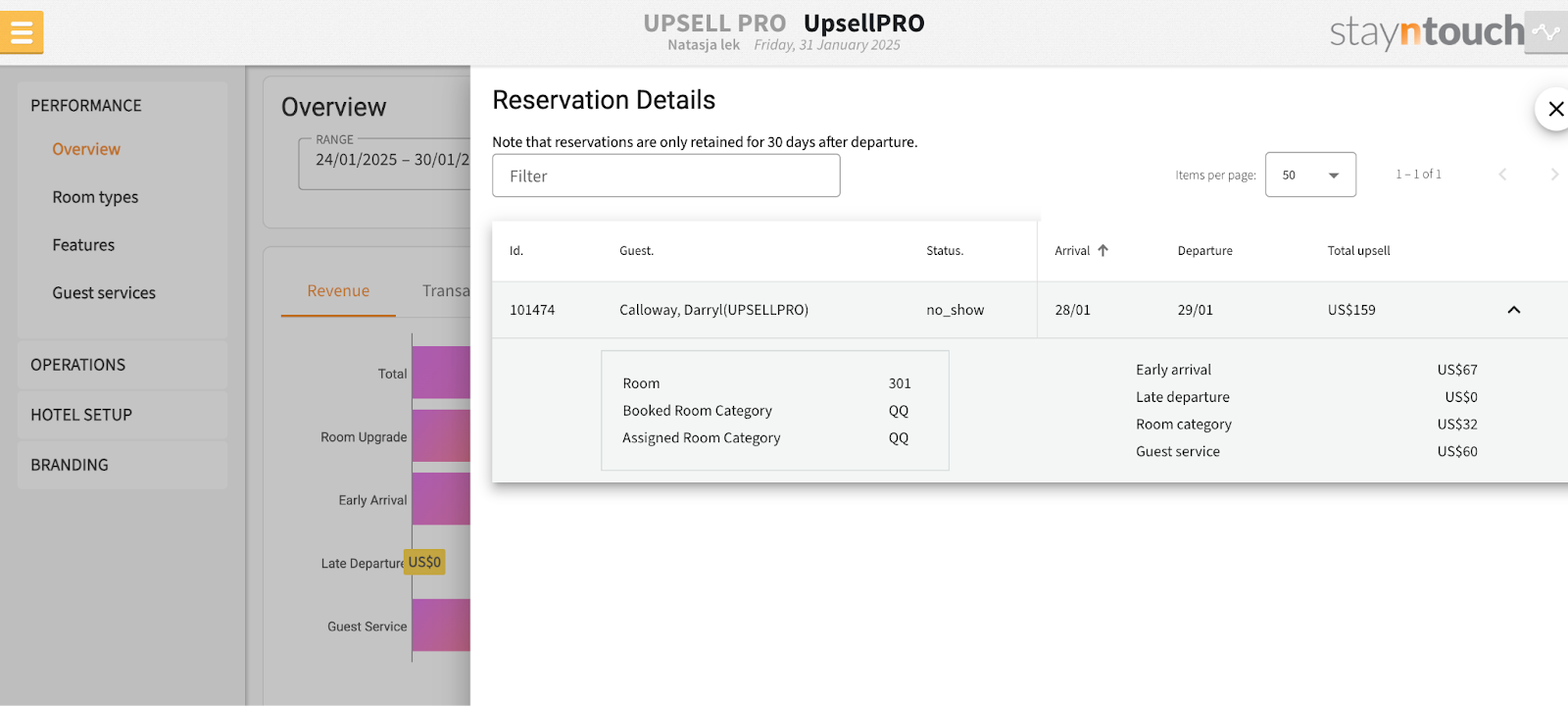Image resolution: width=1568 pixels, height=706 pixels.
Task: Expand the PERFORMANCE section
Action: click(x=86, y=105)
